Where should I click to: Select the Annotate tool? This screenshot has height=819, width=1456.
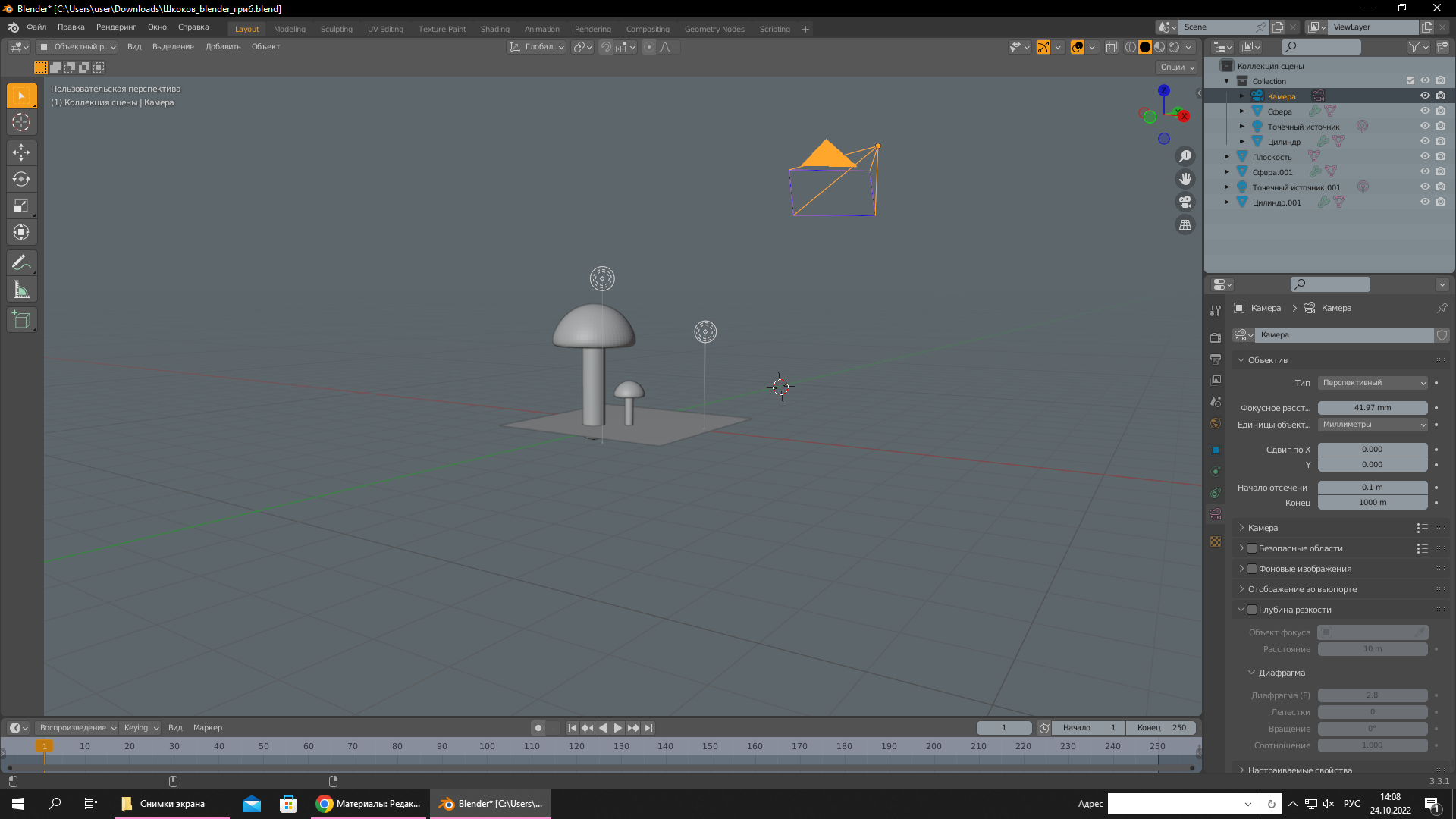(x=21, y=263)
